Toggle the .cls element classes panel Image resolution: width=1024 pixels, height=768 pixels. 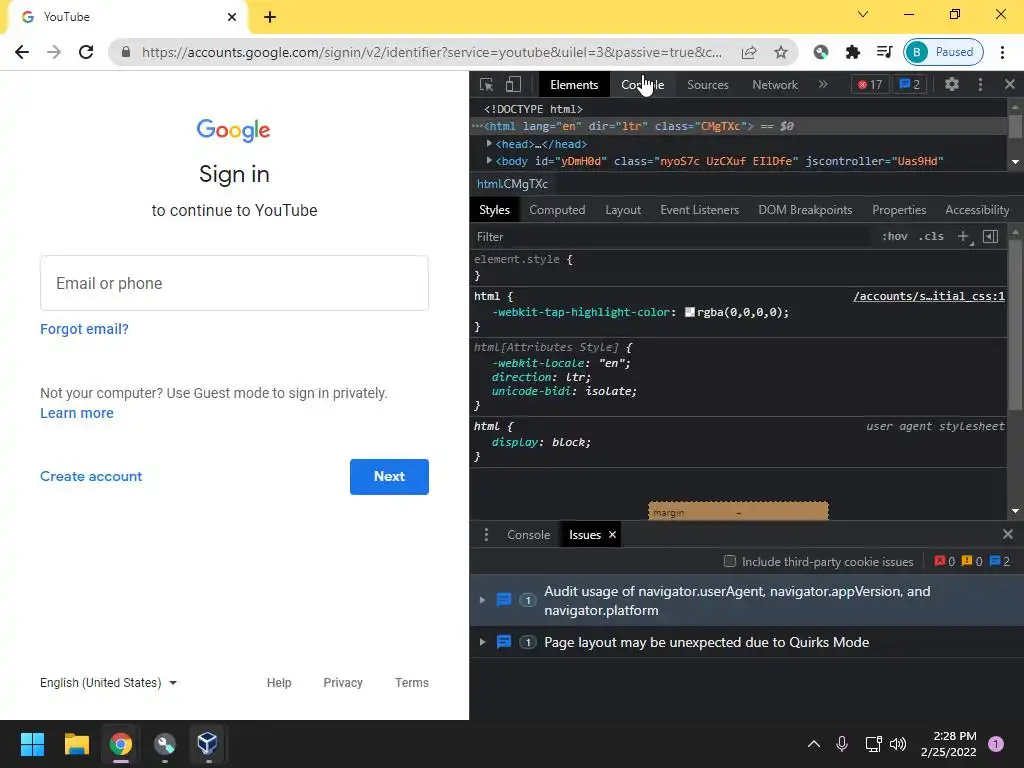pos(931,236)
